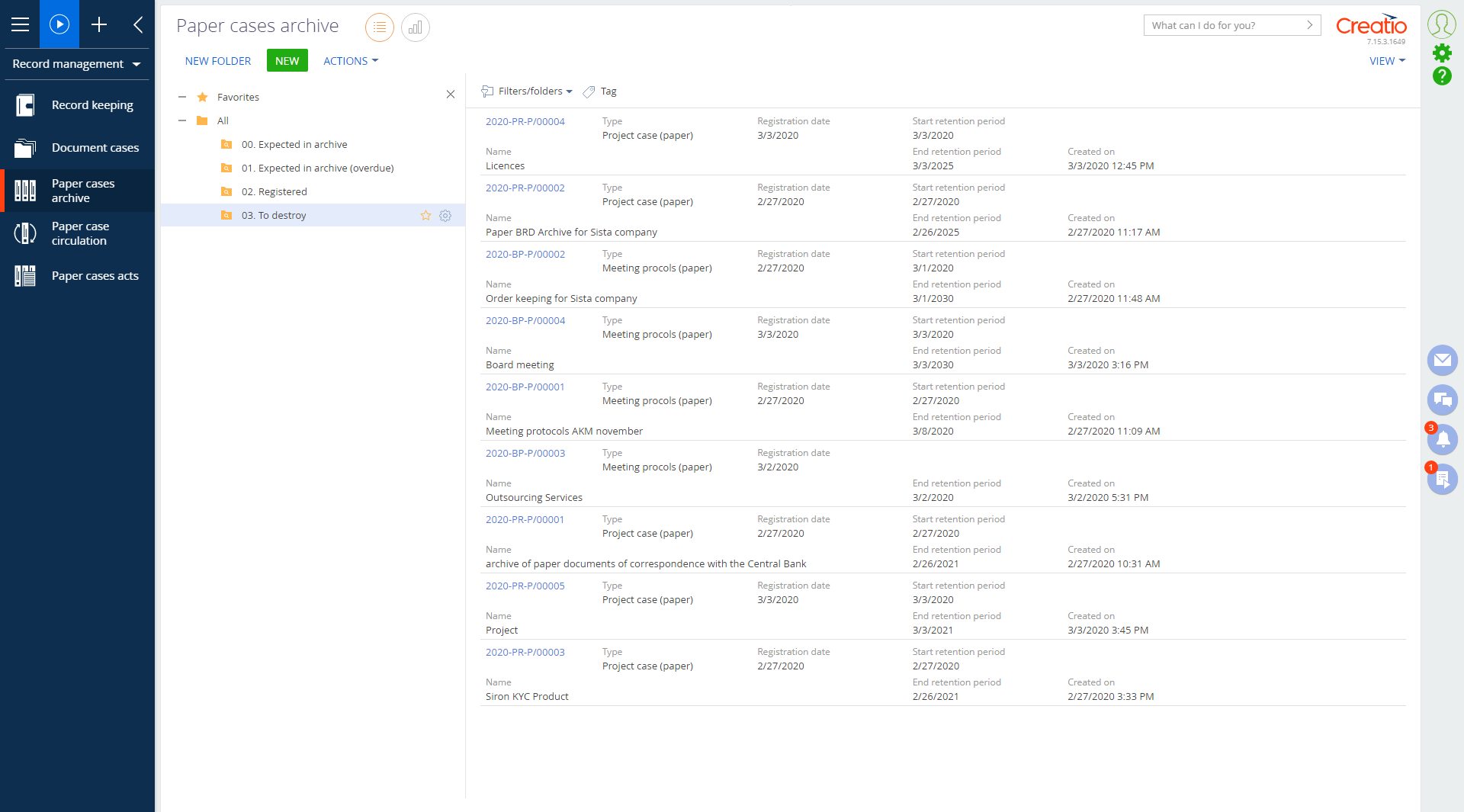Click the run process play icon in top left
This screenshot has height=812, width=1464.
[x=59, y=24]
